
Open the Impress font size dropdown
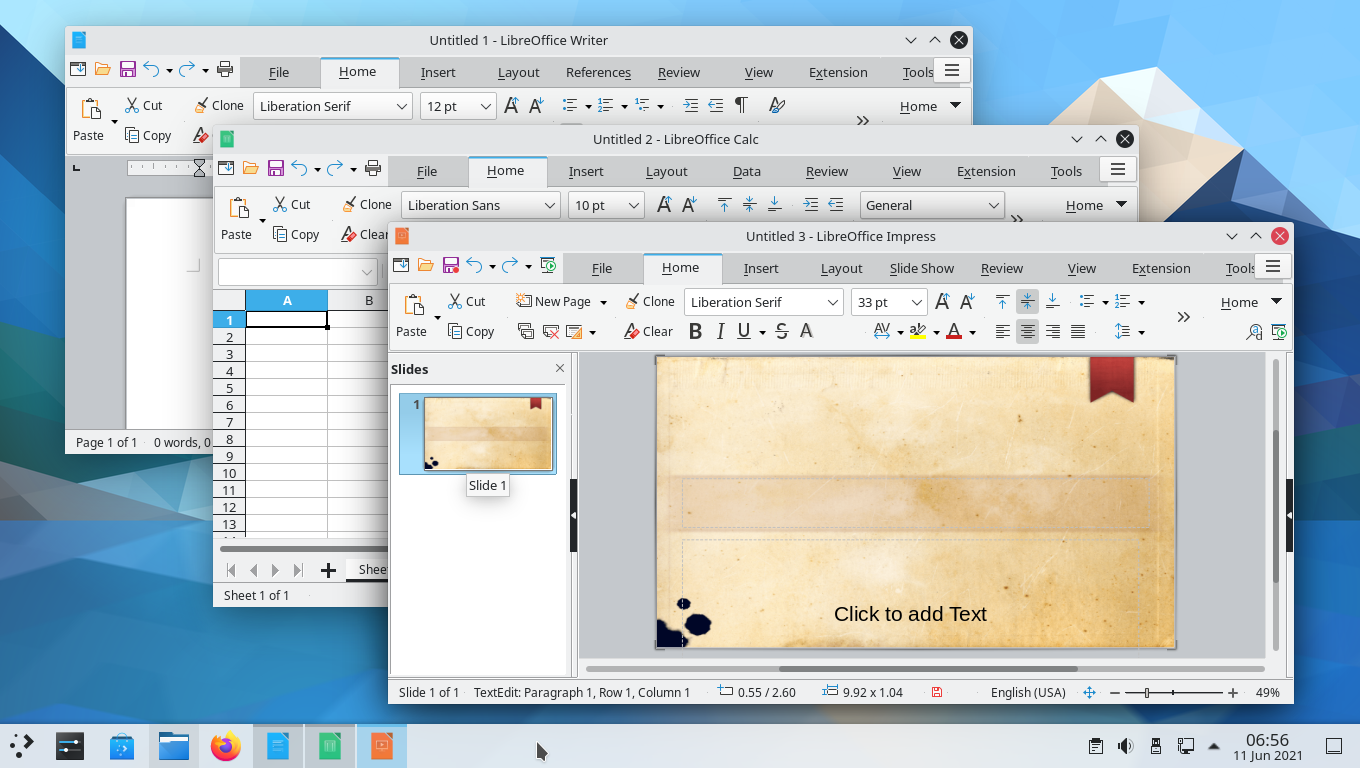(916, 302)
